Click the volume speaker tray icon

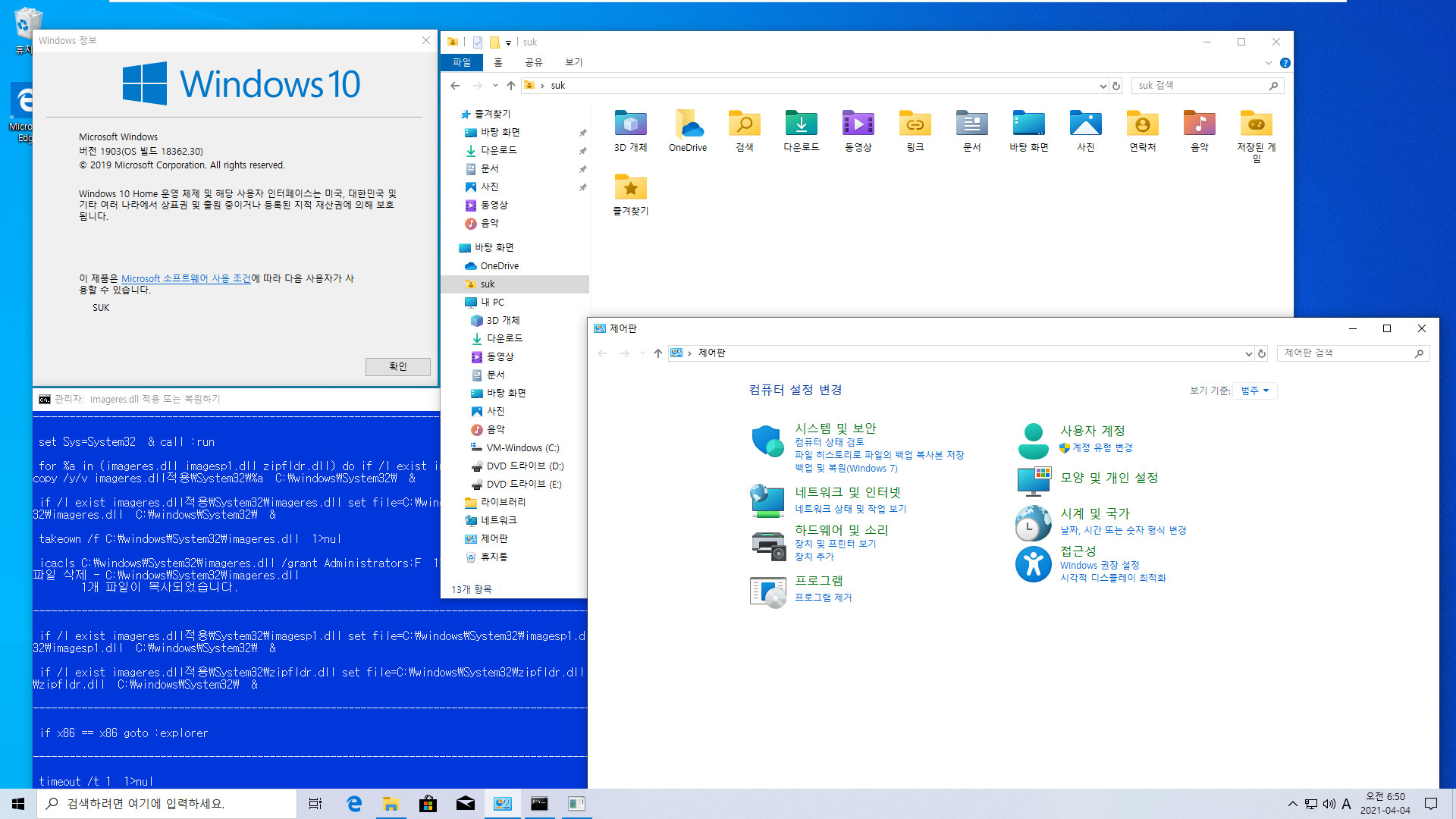pos(1329,804)
